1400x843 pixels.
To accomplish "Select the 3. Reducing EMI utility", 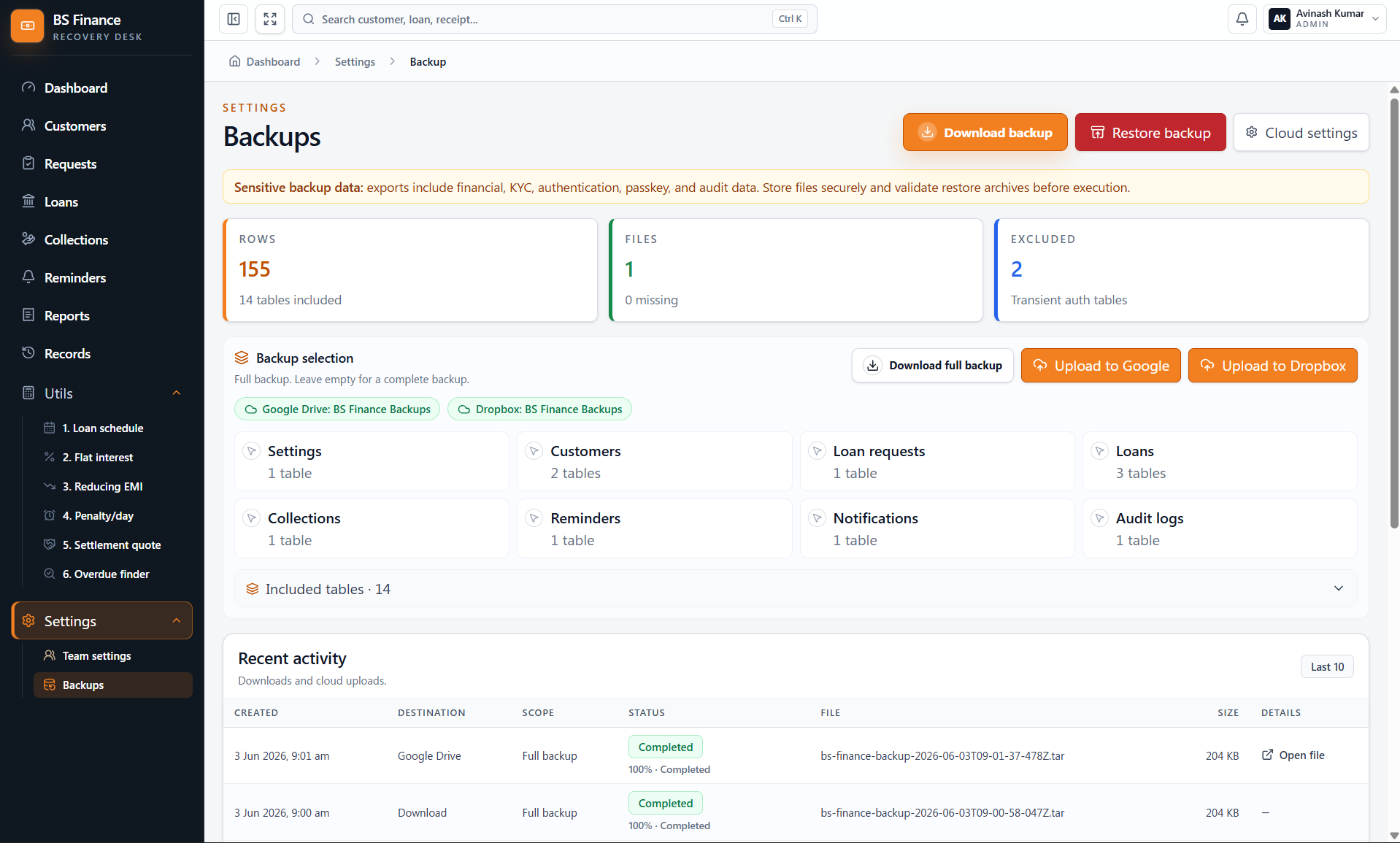I will pyautogui.click(x=113, y=486).
